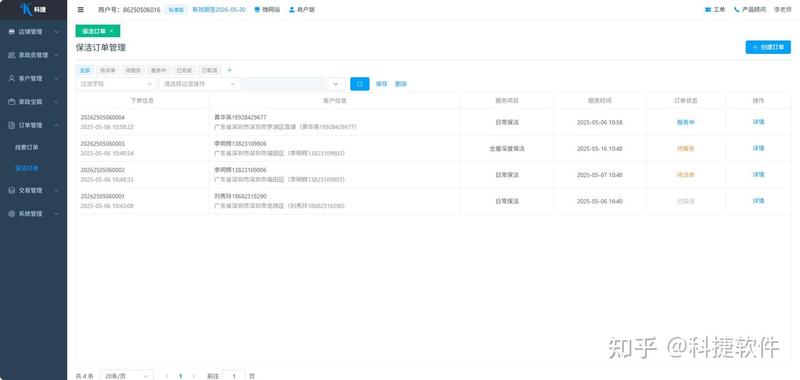Screen dimensions: 800x380
Task: Close the 保洁订单 tab with the x
Action: point(112,31)
